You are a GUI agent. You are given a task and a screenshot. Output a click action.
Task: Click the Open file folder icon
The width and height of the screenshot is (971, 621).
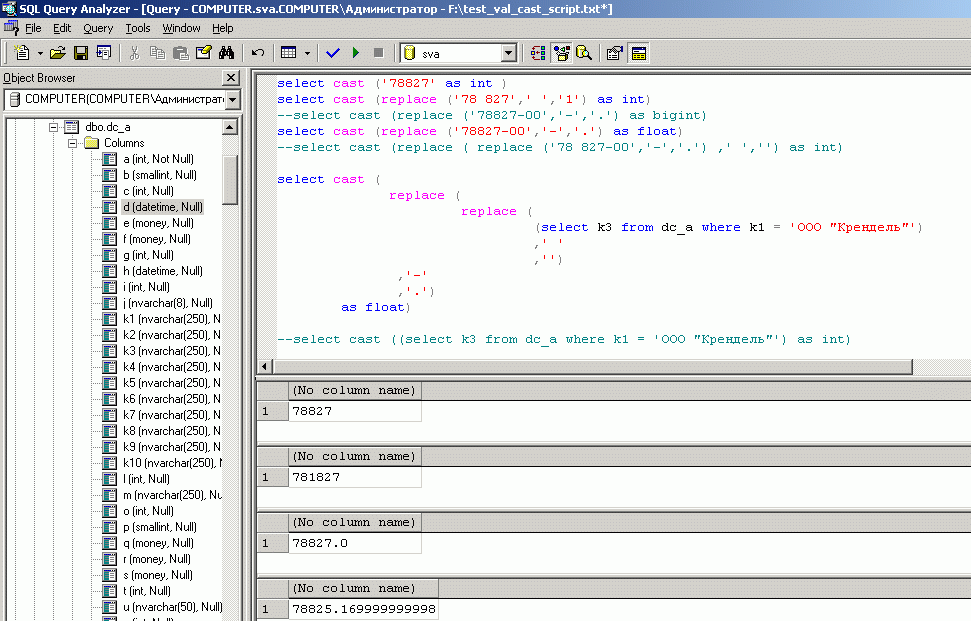[57, 53]
